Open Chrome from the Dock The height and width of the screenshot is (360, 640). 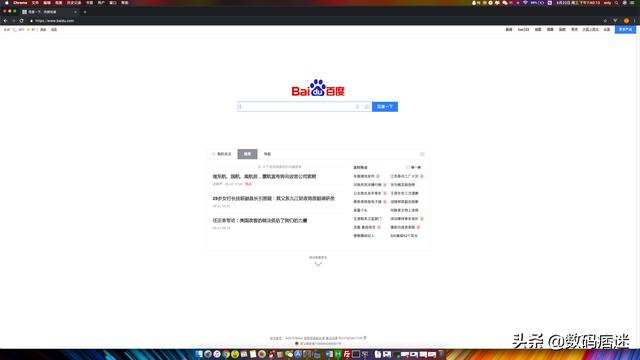click(x=226, y=354)
